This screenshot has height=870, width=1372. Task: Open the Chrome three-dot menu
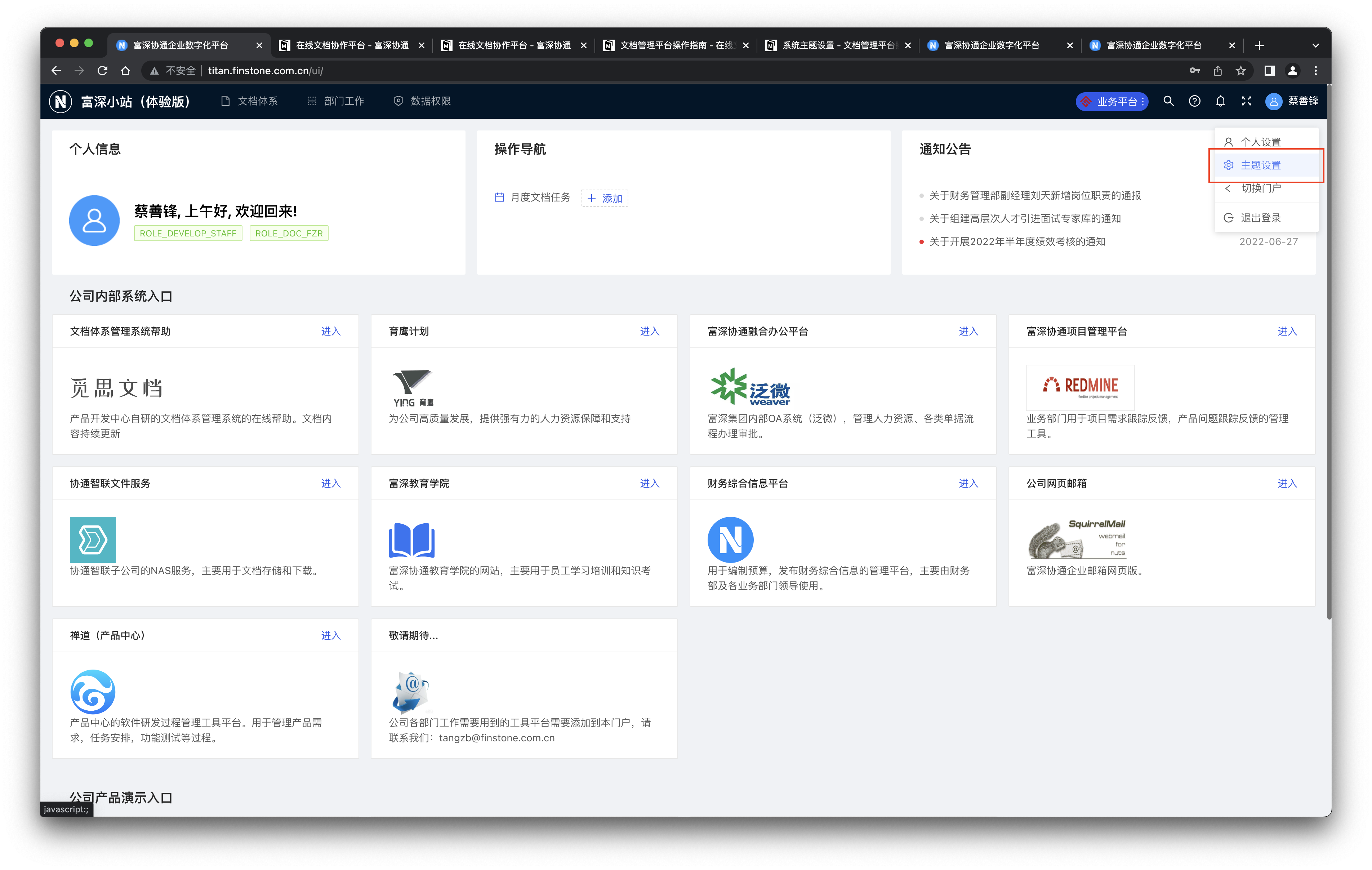1315,71
